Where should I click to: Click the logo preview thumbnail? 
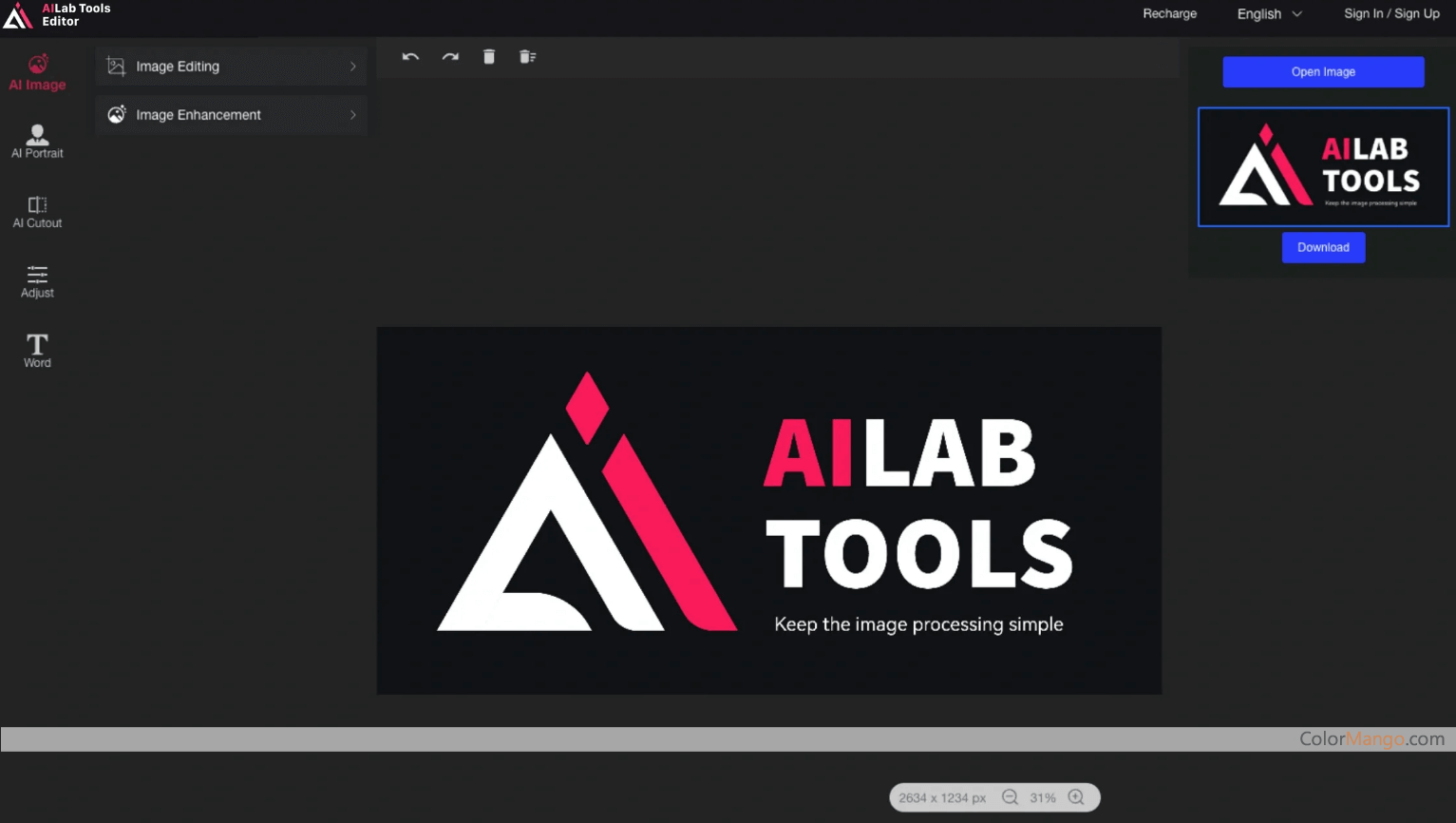click(x=1323, y=166)
